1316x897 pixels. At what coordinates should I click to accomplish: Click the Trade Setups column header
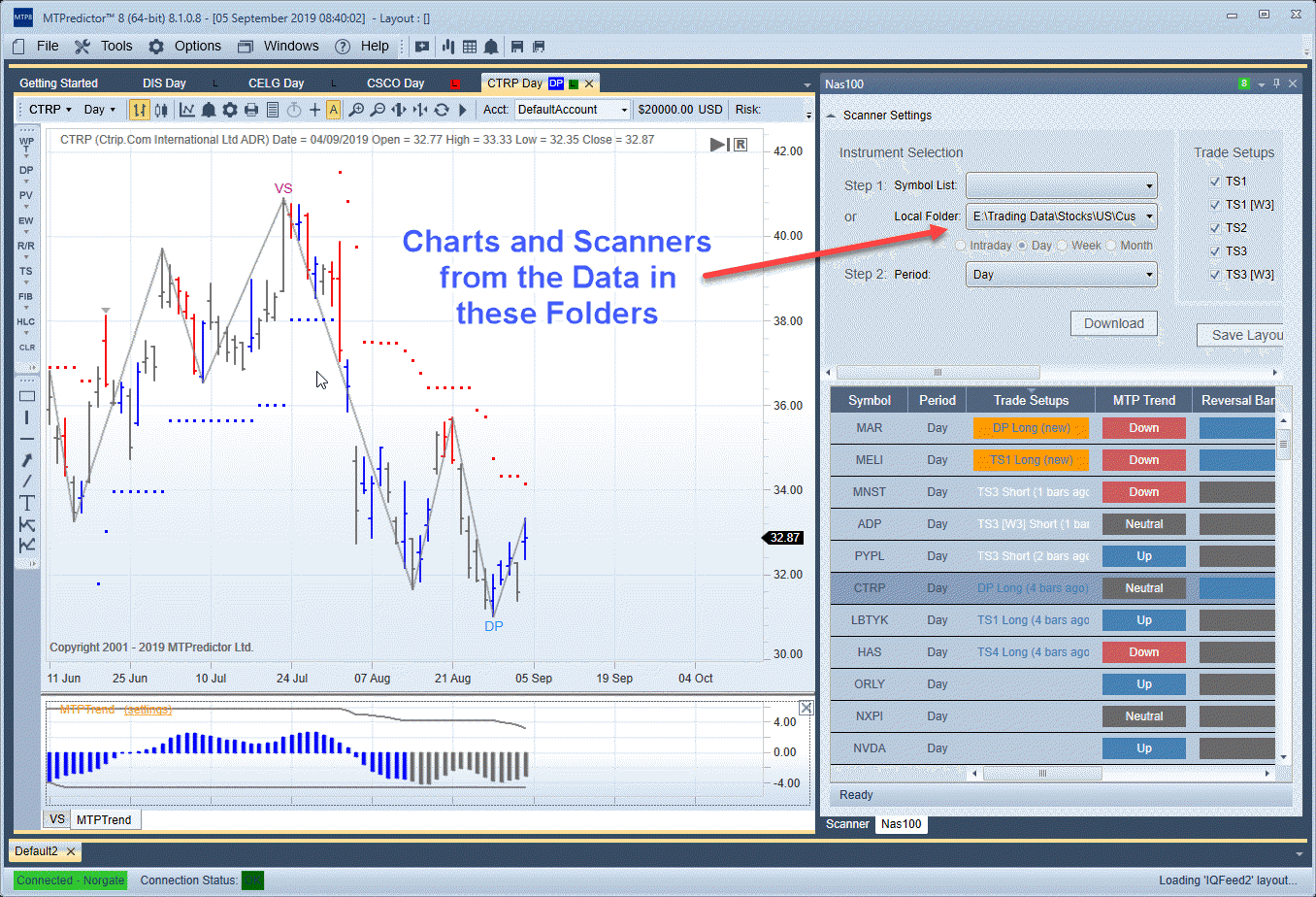click(1031, 400)
